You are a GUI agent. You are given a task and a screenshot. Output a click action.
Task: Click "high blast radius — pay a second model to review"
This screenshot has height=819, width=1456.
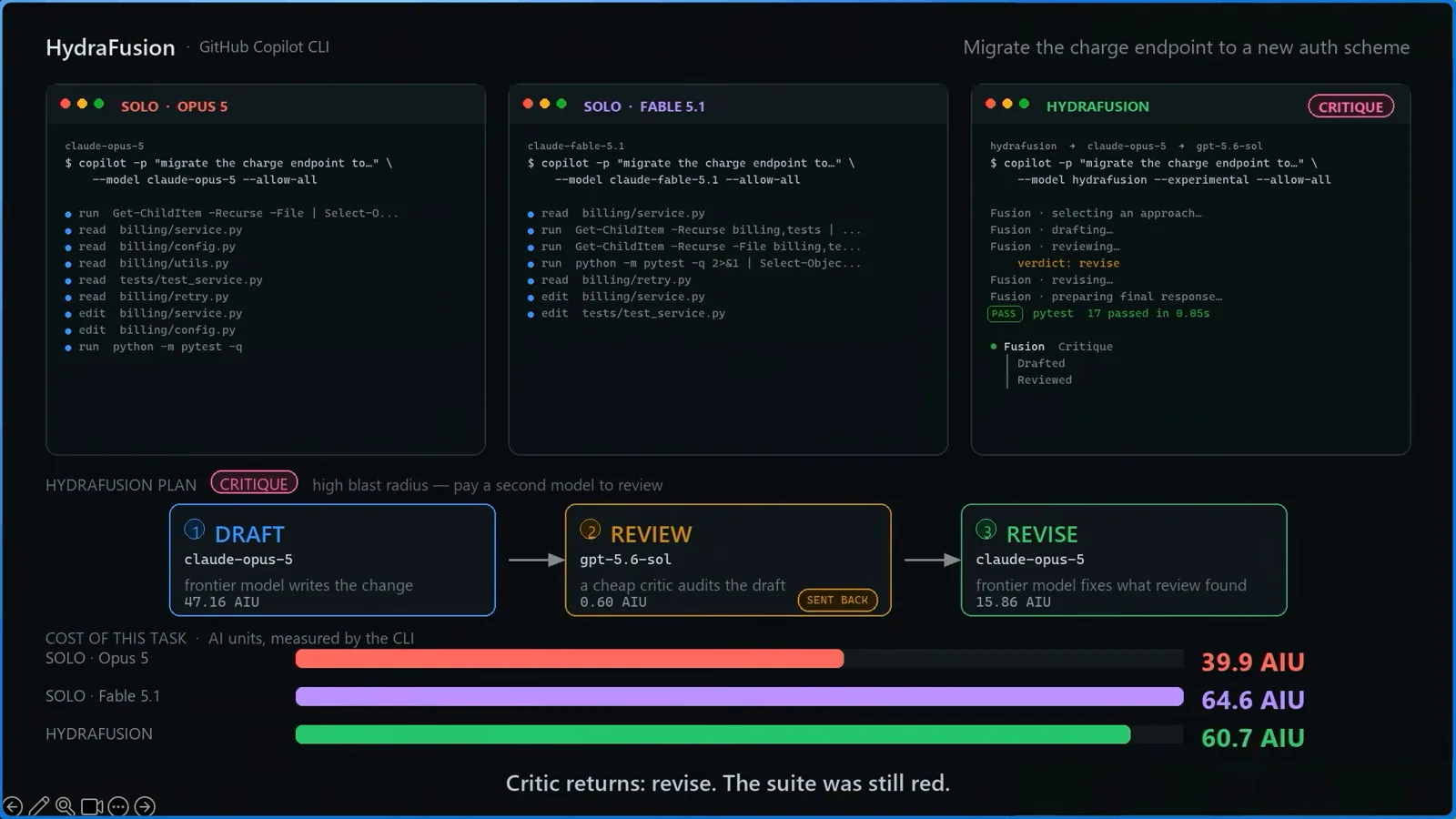point(488,485)
